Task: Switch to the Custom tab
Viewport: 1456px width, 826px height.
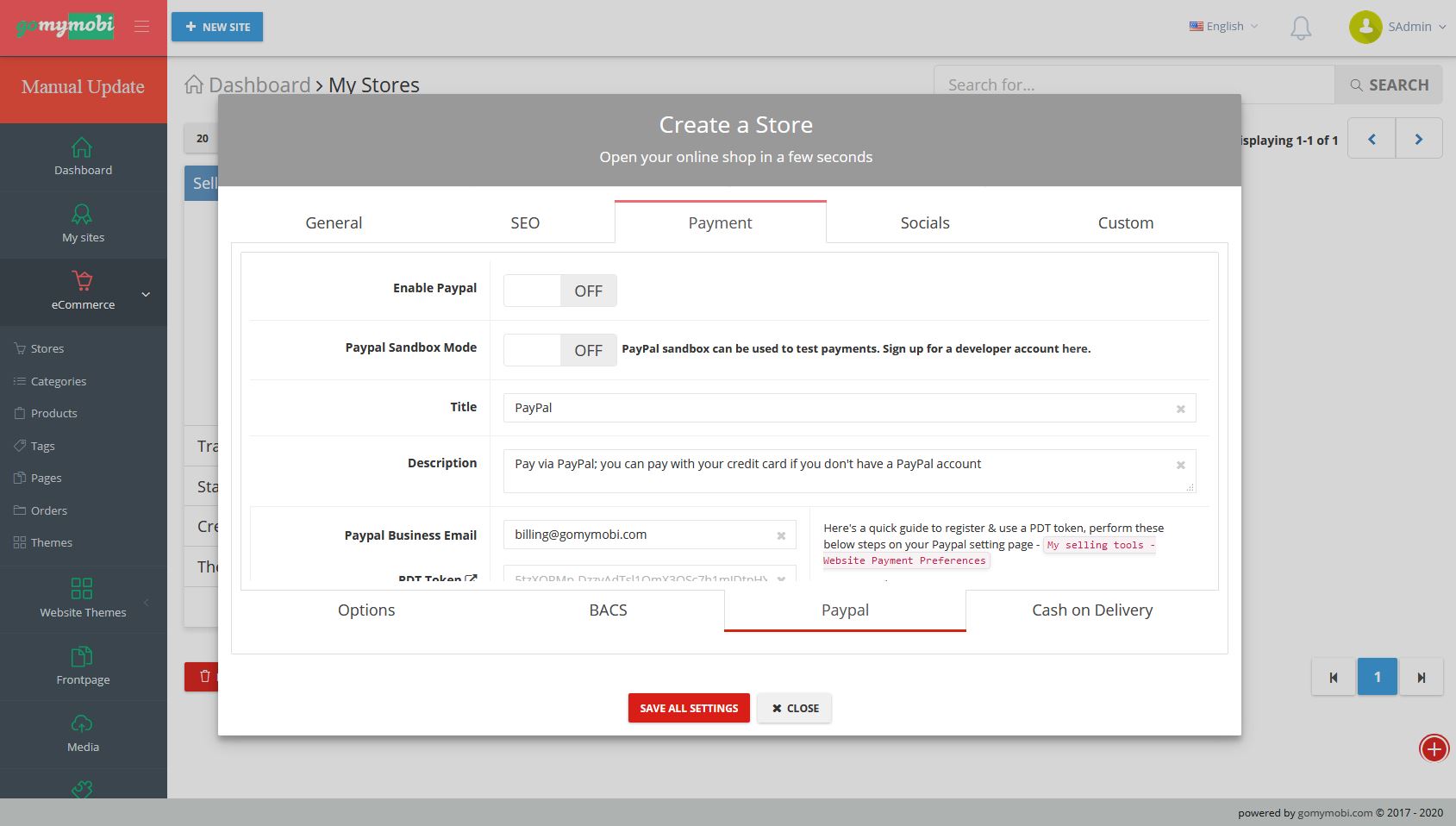Action: click(1126, 222)
